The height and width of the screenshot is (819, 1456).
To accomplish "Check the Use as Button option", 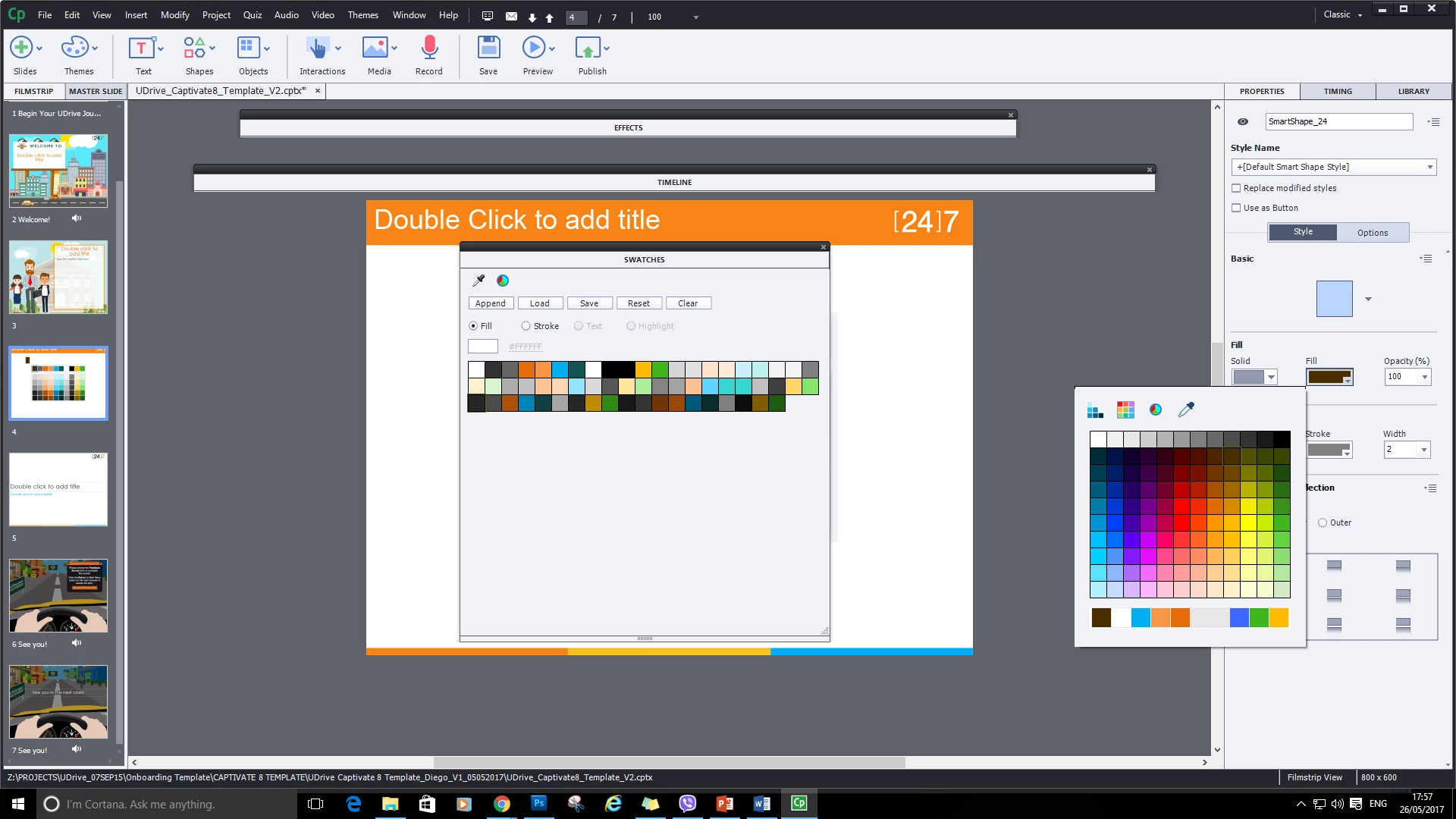I will pos(1236,208).
